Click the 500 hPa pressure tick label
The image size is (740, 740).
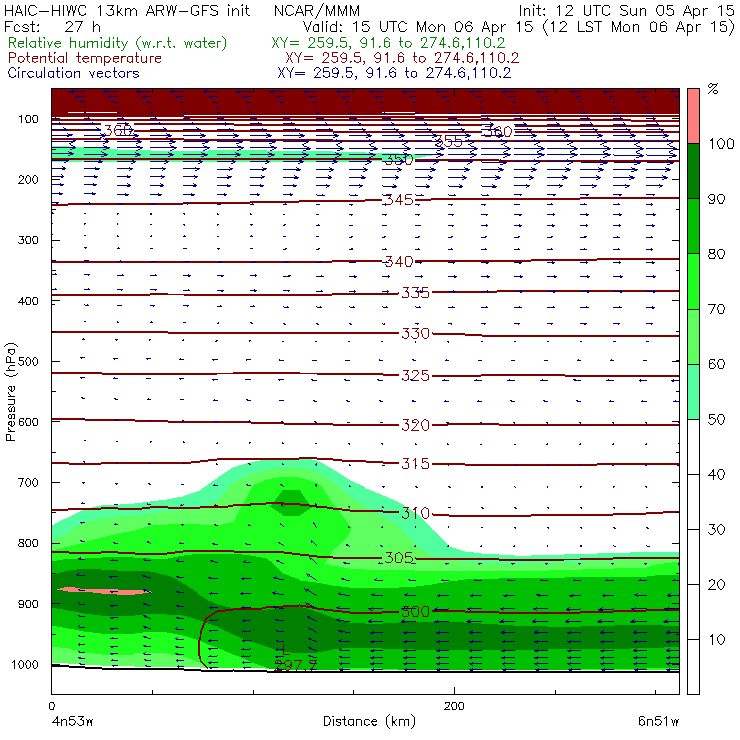[28, 362]
